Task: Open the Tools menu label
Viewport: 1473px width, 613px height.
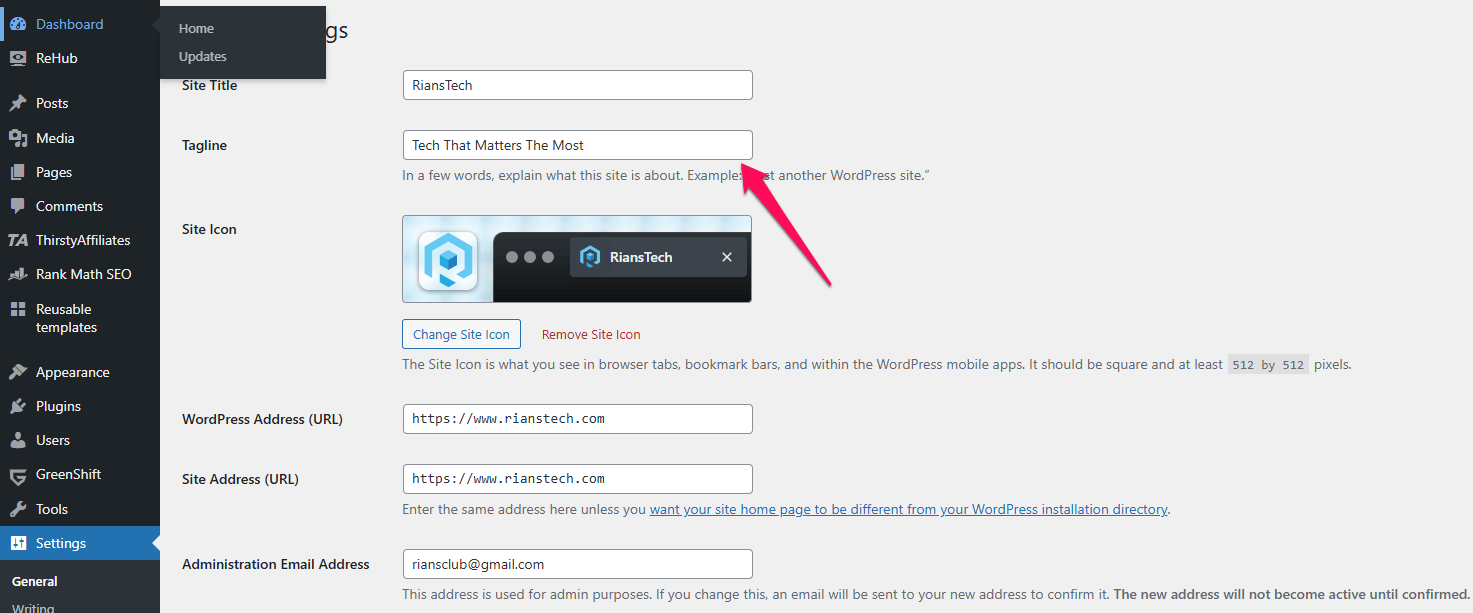Action: pyautogui.click(x=52, y=509)
